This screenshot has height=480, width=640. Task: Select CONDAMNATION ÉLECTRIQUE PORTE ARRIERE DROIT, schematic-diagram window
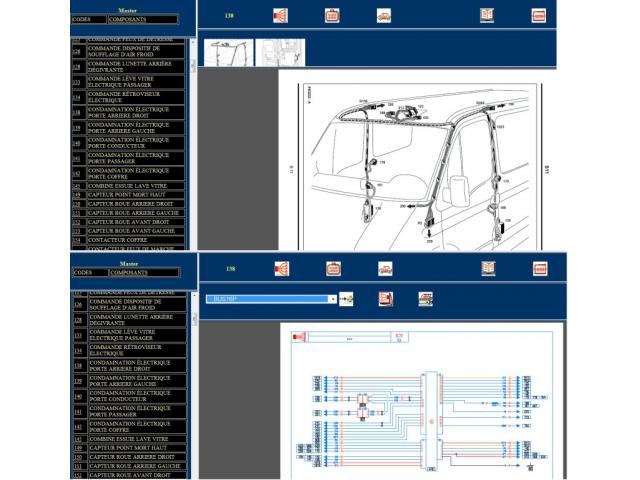(137, 366)
